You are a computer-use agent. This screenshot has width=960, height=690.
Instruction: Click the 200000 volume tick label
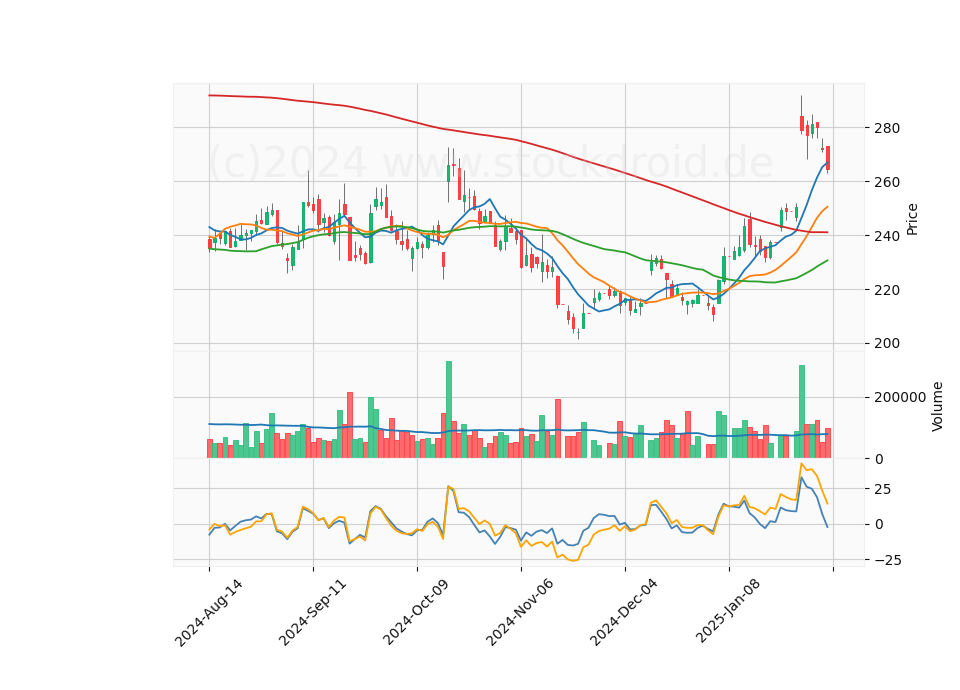901,398
